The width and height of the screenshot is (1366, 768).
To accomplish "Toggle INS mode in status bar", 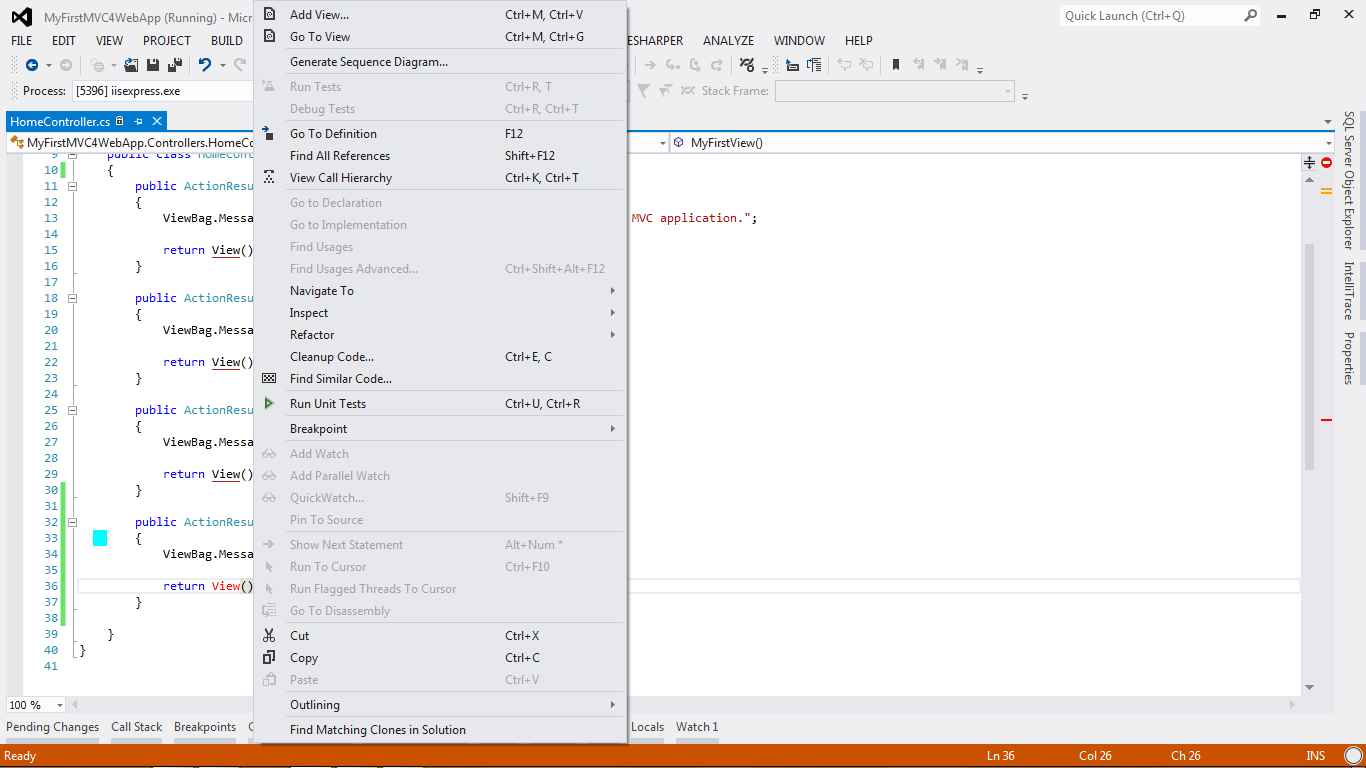I will 1315,756.
